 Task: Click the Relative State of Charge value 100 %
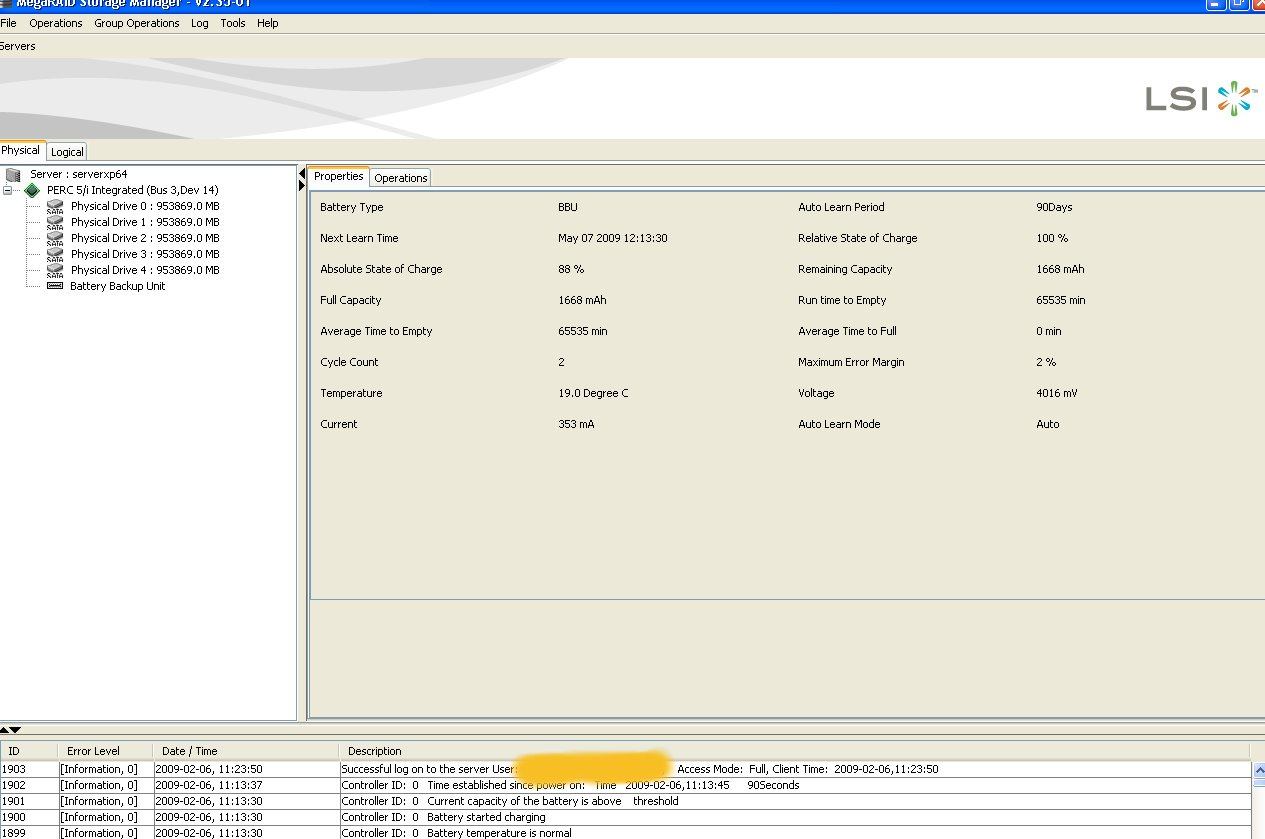[x=1052, y=238]
